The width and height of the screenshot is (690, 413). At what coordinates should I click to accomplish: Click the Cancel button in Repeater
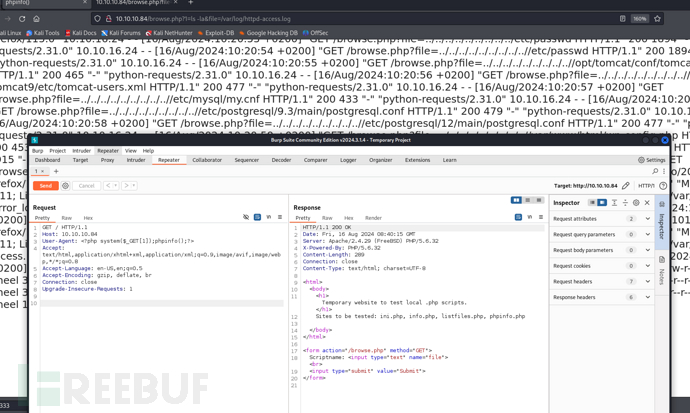[x=86, y=186]
